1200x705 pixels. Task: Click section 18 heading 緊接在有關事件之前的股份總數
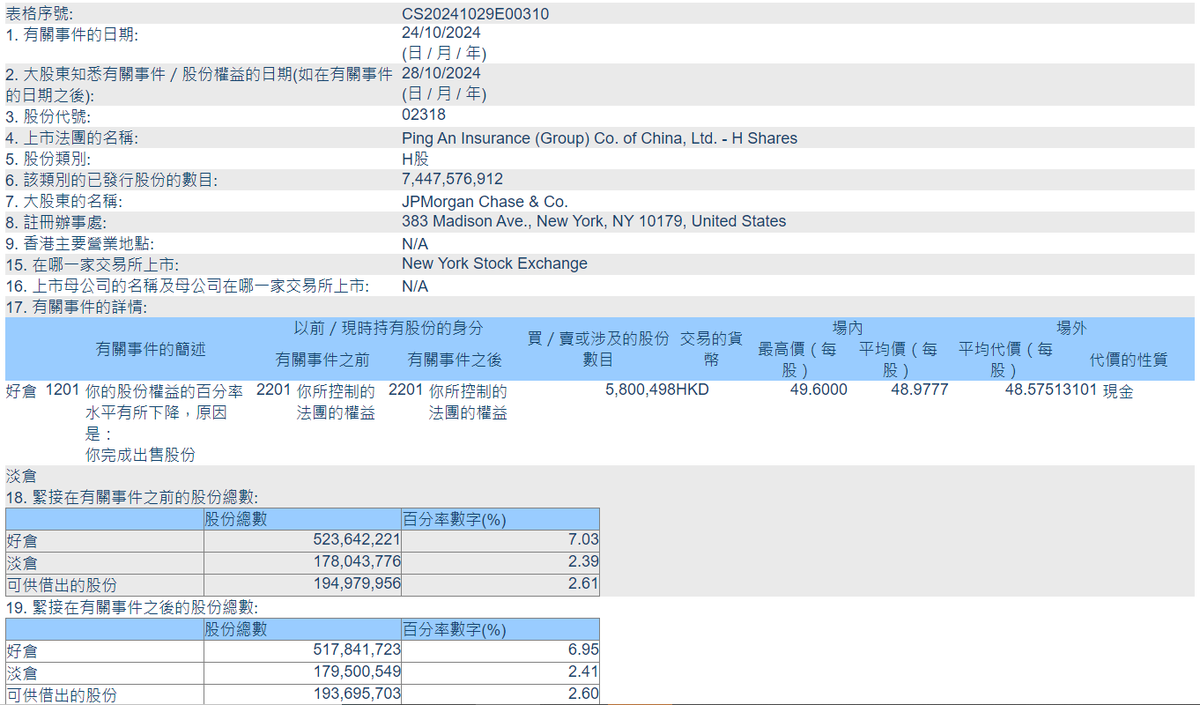(143, 498)
